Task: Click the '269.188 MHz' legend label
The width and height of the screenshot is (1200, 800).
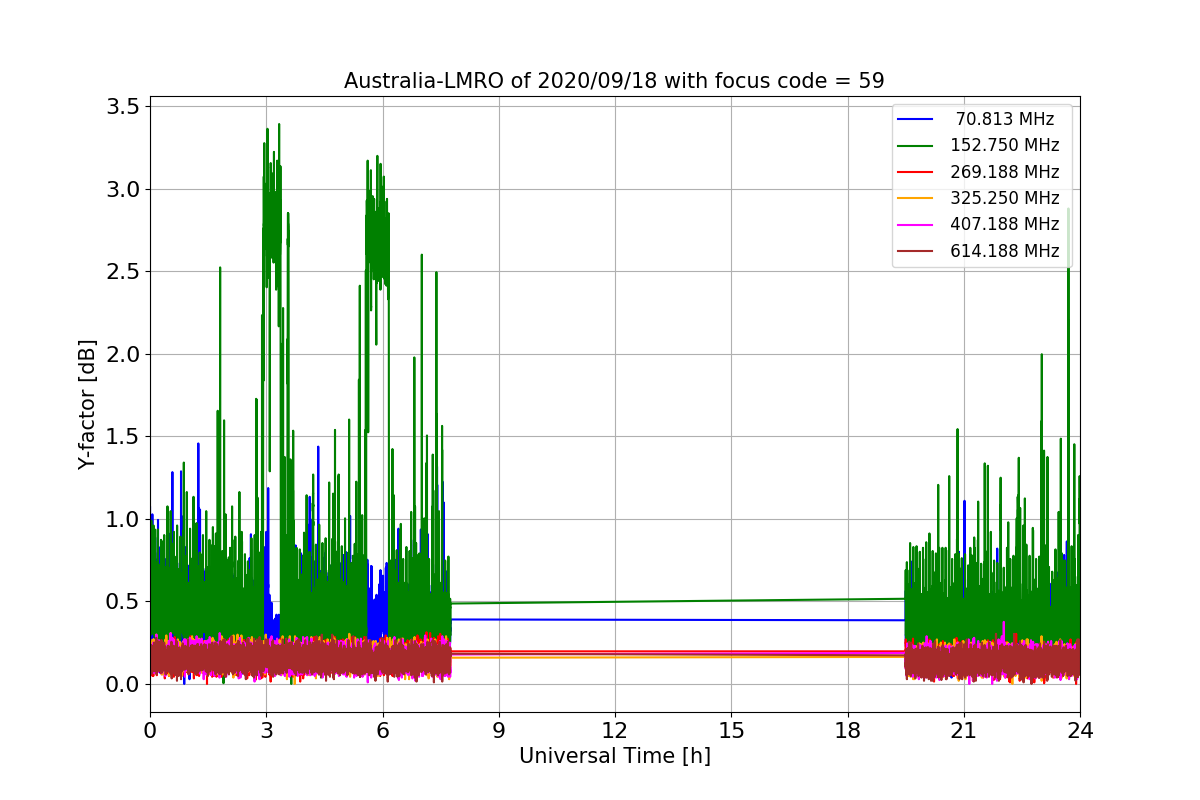Action: point(1005,172)
